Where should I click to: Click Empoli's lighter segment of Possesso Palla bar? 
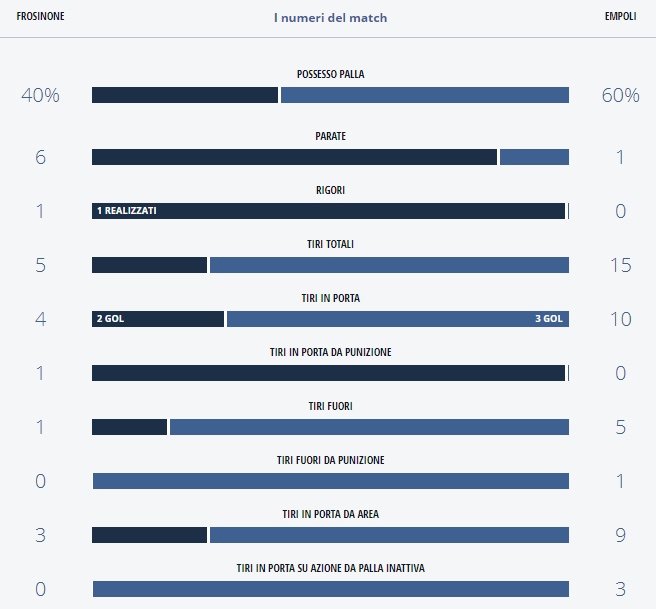pyautogui.click(x=425, y=95)
